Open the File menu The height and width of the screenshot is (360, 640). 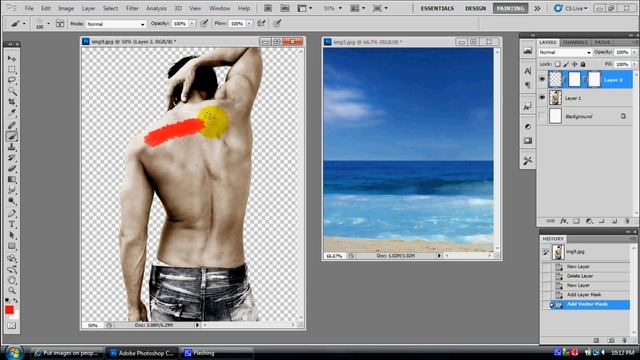click(29, 8)
